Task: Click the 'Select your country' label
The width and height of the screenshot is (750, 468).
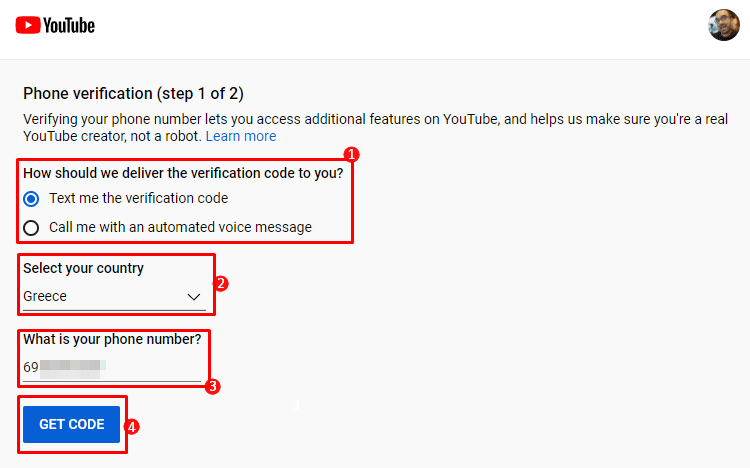Action: coord(83,268)
